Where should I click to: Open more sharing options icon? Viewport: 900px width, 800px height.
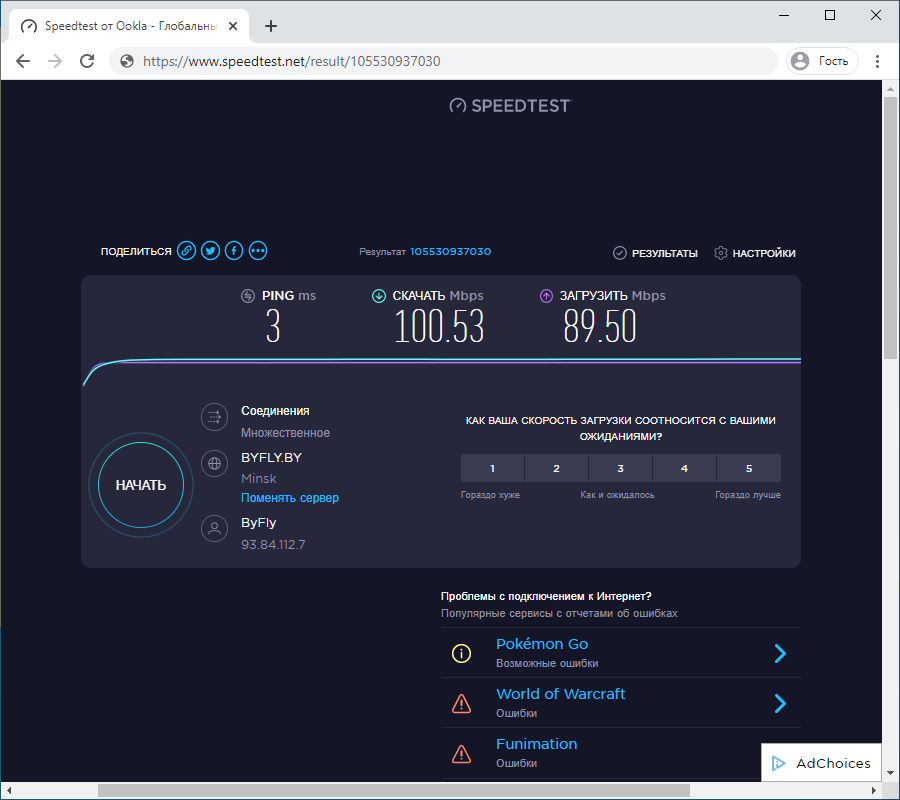pos(257,250)
